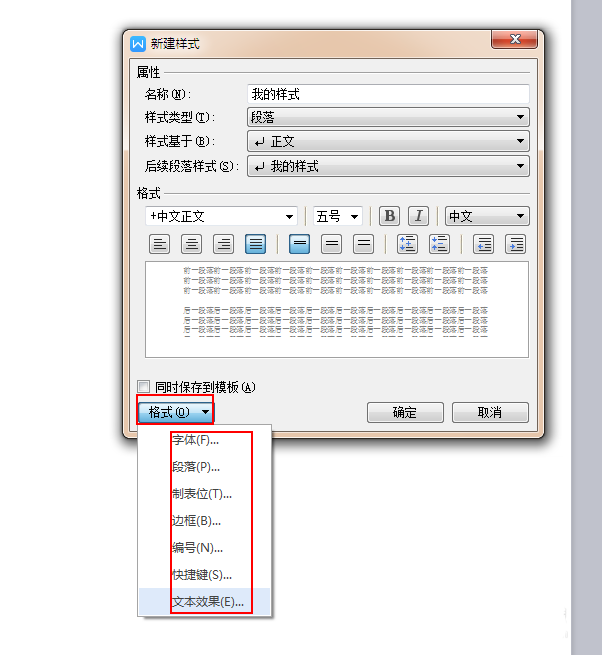This screenshot has height=655, width=602.
Task: Choose 边框(B)... from format menu
Action: pos(205,521)
